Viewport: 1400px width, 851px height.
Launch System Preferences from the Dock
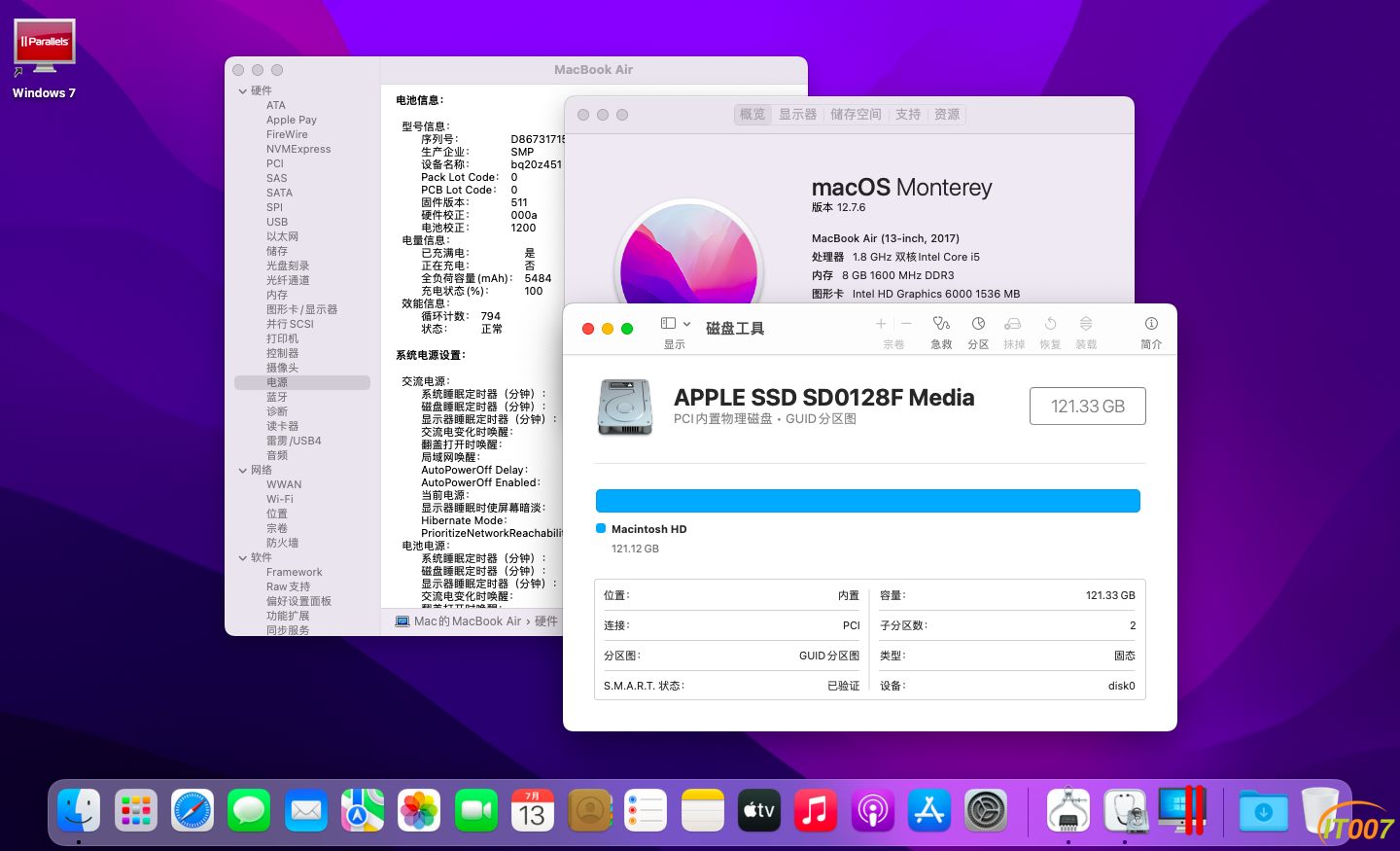point(986,810)
